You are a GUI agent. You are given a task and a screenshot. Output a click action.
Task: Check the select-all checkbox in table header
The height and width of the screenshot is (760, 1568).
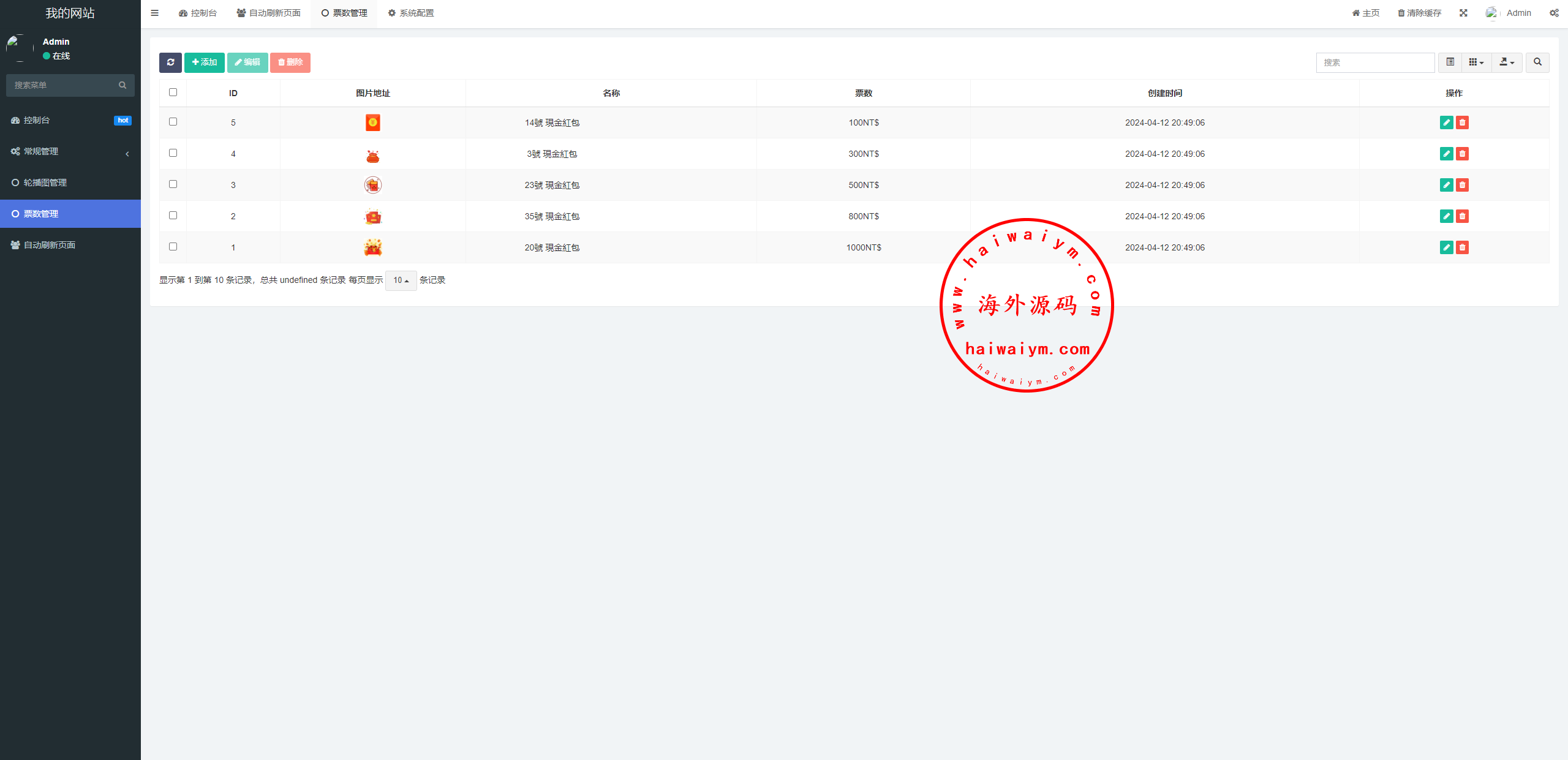point(173,92)
